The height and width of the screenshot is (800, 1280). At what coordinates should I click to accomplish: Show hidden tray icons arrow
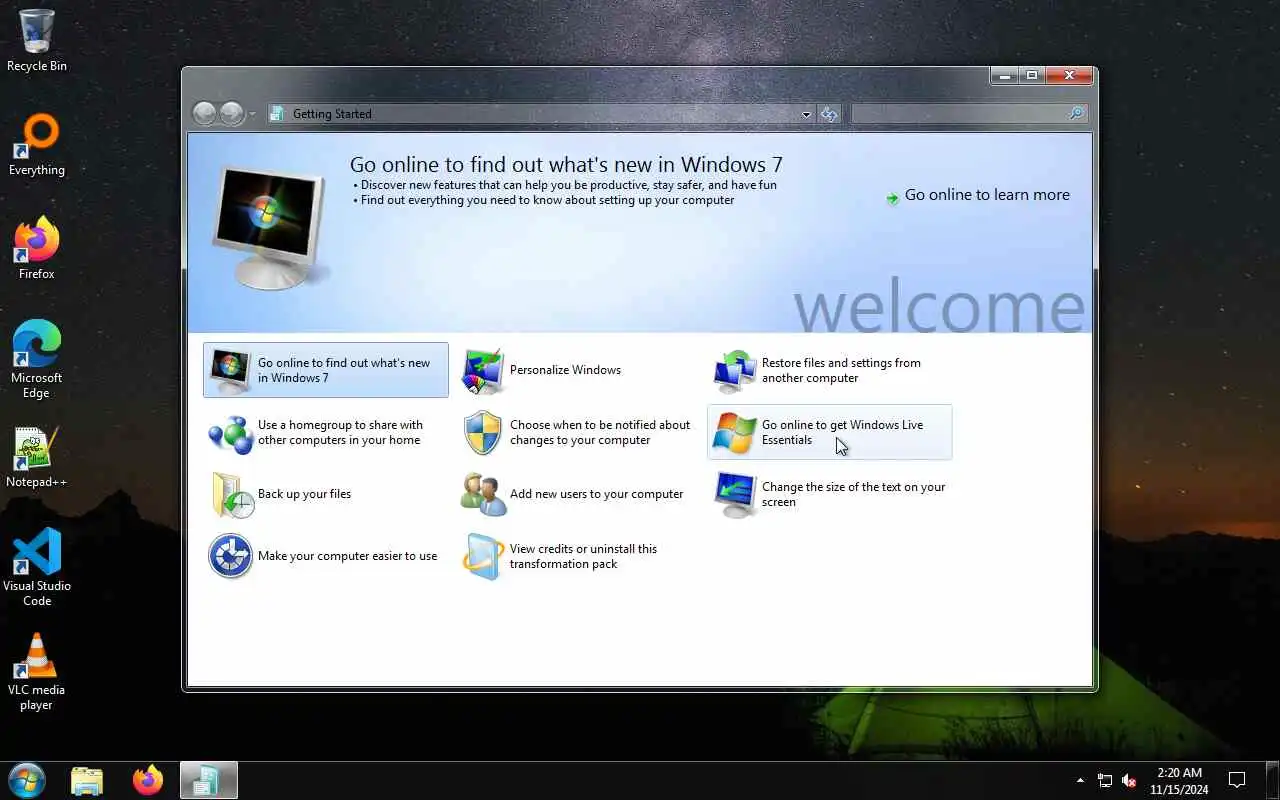pyautogui.click(x=1080, y=780)
